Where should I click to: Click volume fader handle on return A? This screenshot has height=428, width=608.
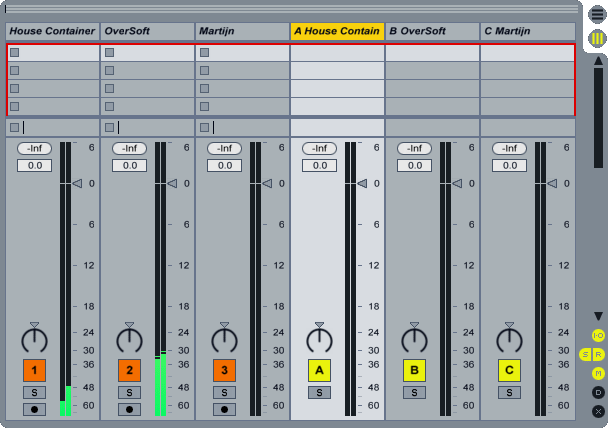(x=362, y=183)
